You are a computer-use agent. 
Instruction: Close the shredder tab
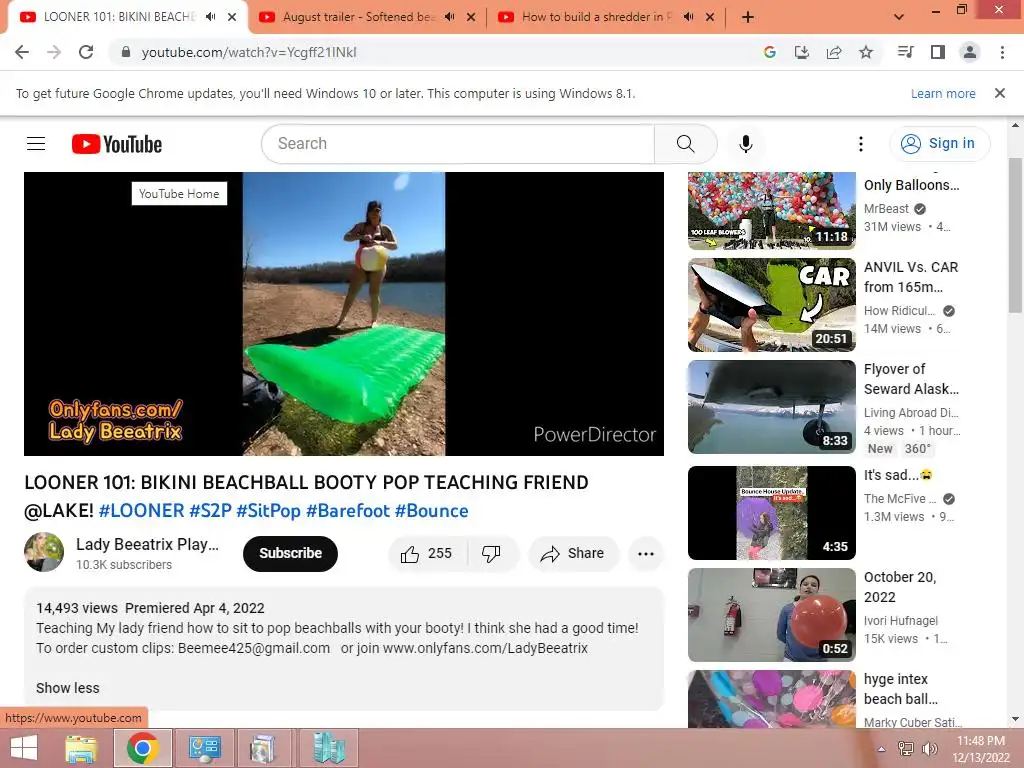(x=710, y=17)
